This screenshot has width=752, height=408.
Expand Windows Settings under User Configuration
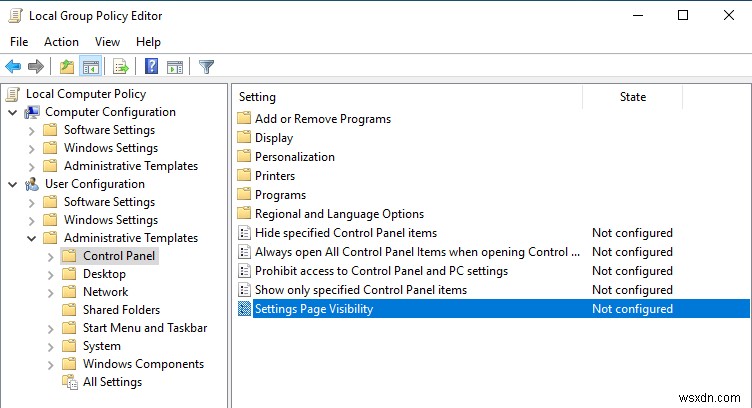coord(32,221)
